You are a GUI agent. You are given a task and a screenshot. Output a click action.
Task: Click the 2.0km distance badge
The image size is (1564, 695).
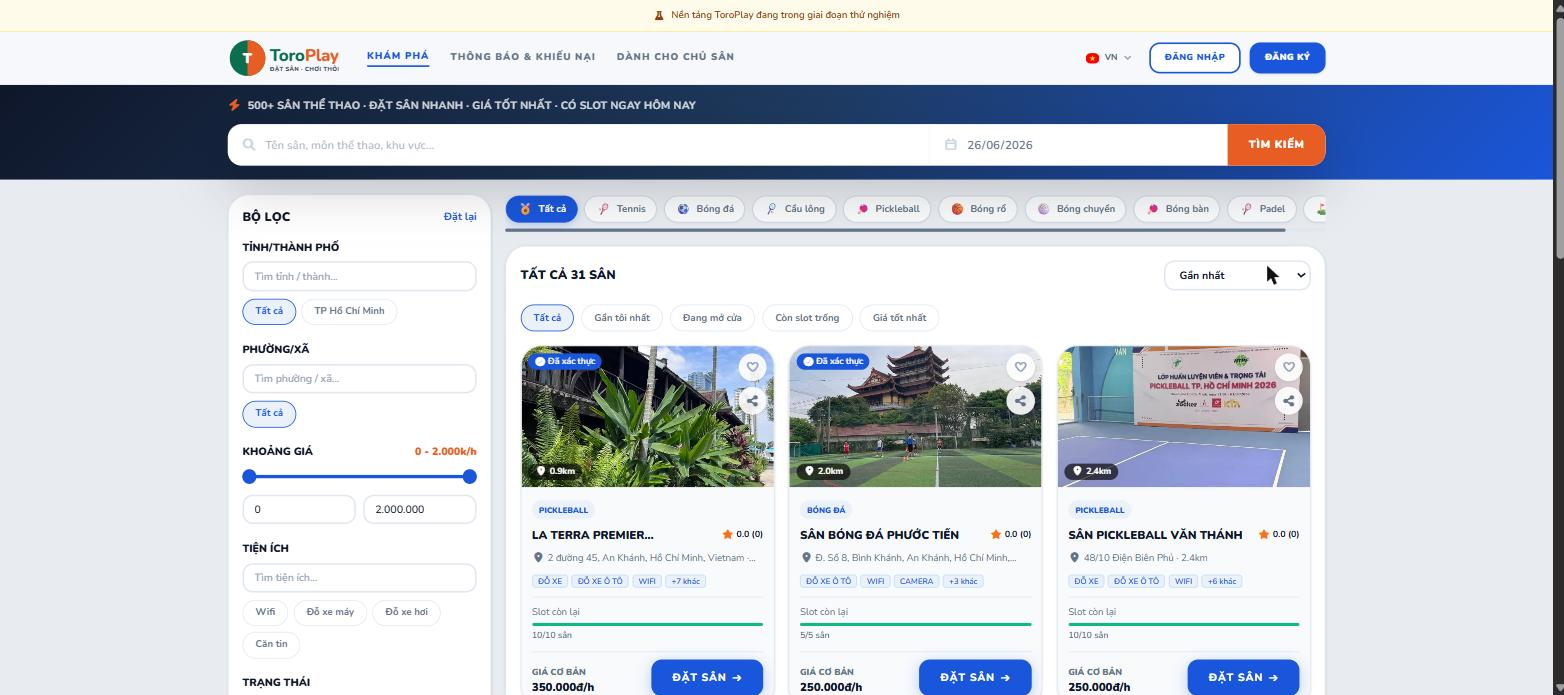[825, 471]
